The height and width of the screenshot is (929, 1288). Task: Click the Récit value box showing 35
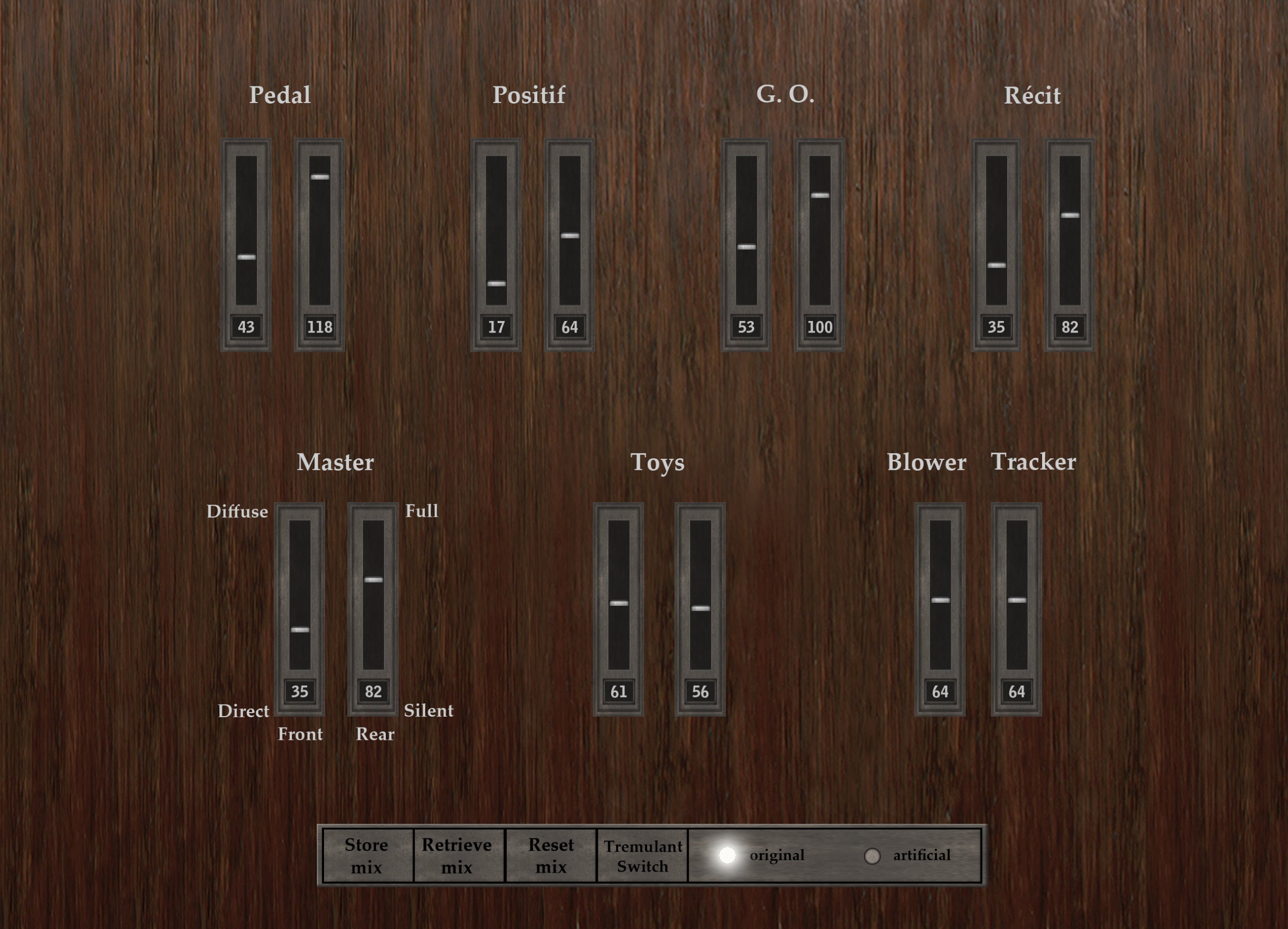(996, 327)
